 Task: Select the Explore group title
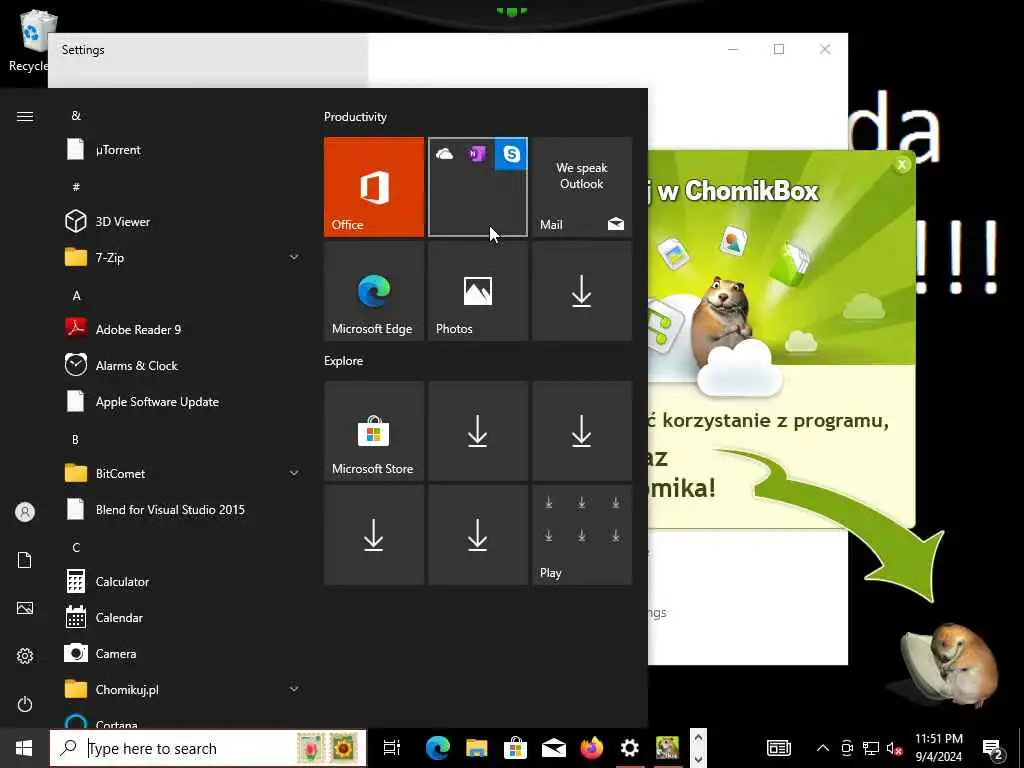[344, 361]
